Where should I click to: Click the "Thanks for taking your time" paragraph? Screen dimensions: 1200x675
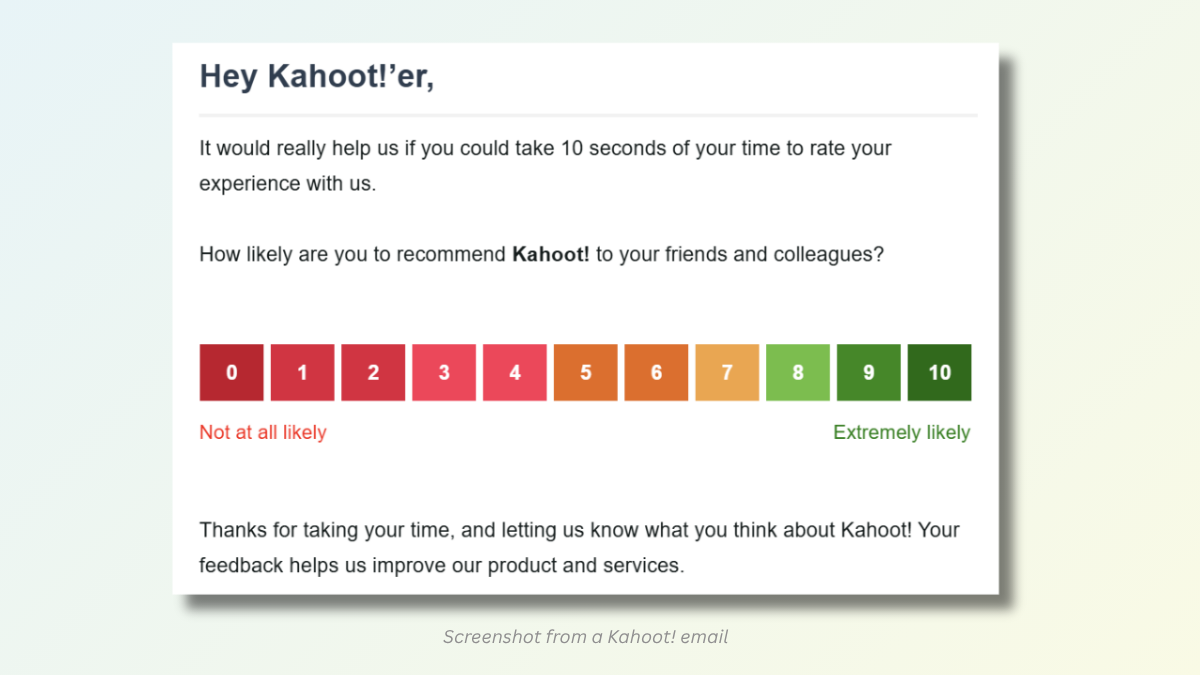[579, 530]
